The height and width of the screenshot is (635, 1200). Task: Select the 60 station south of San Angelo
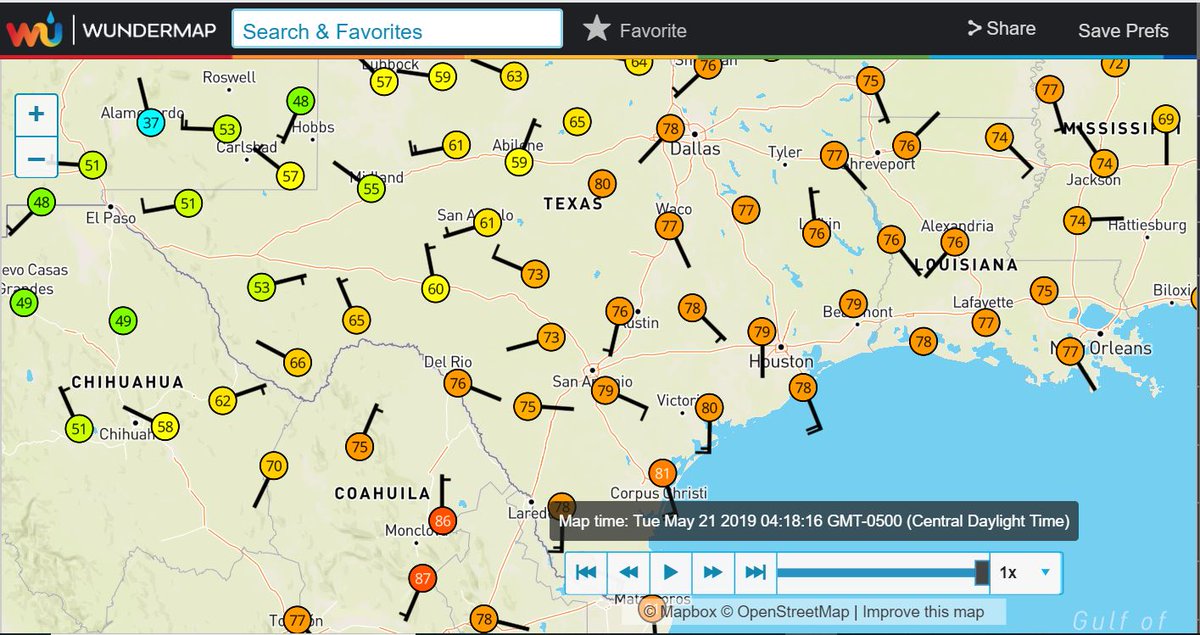click(436, 290)
